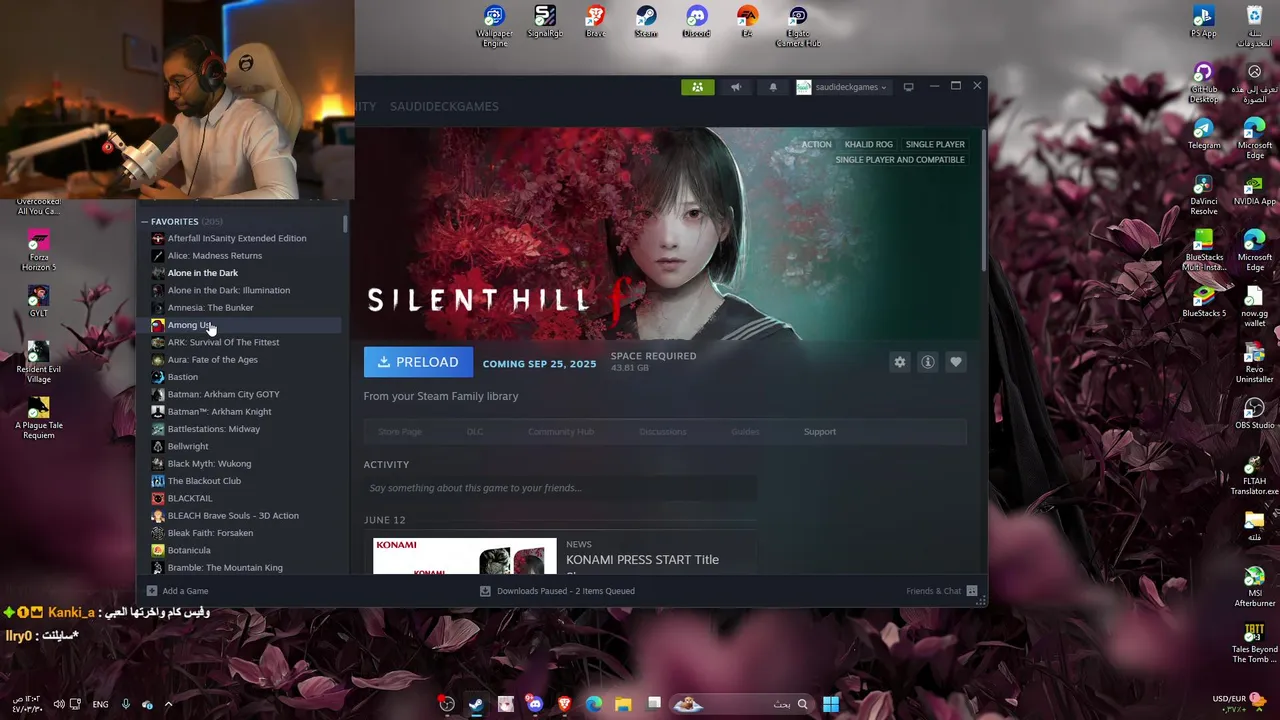Select Amnesia: The Bunker
Viewport: 1280px width, 720px height.
coord(210,308)
